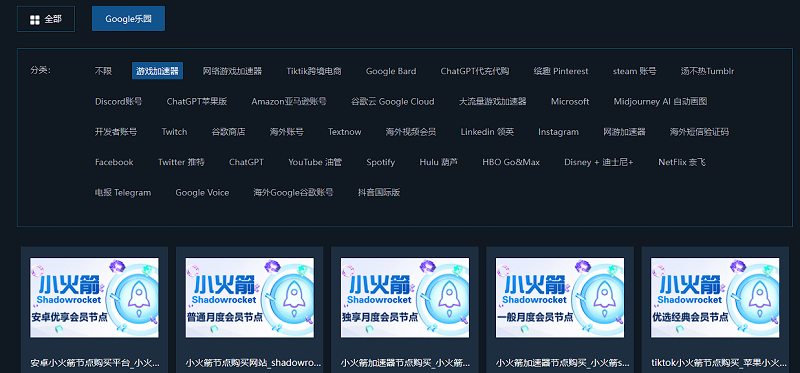The image size is (800, 373).
Task: Choose the Twitch category
Action: 174,132
